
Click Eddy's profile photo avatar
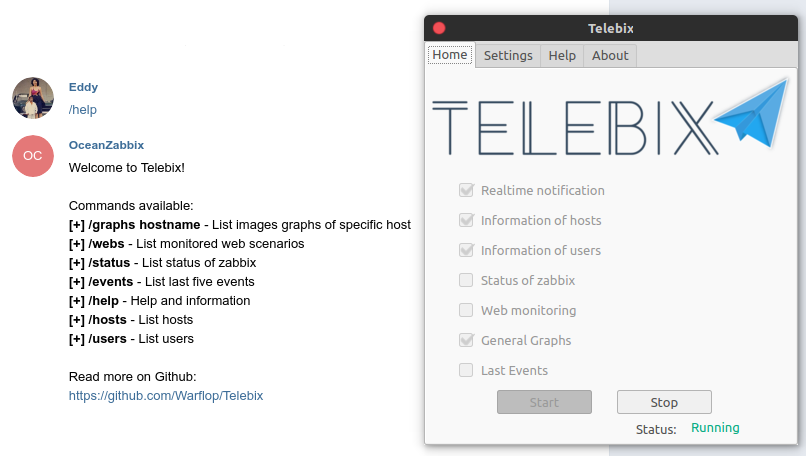click(x=33, y=98)
